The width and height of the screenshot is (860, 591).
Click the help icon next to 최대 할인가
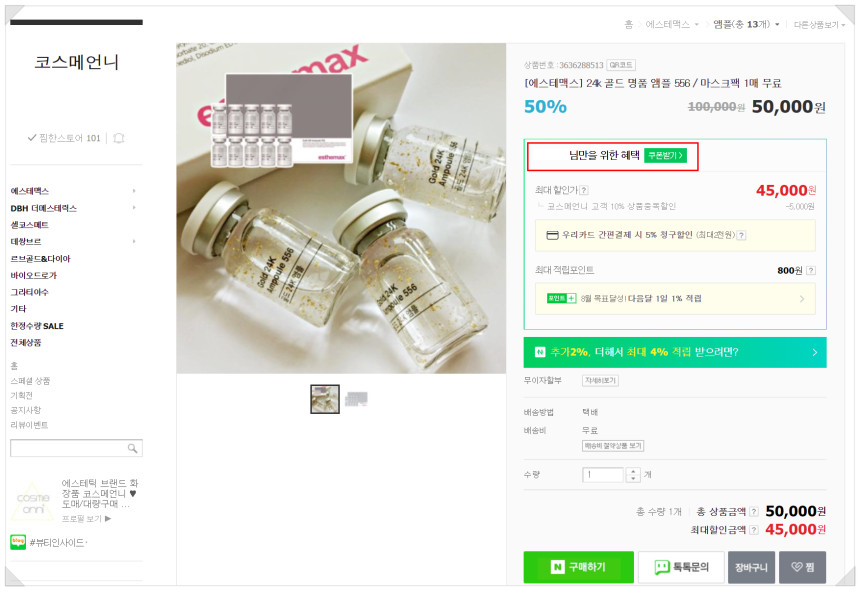(x=584, y=190)
